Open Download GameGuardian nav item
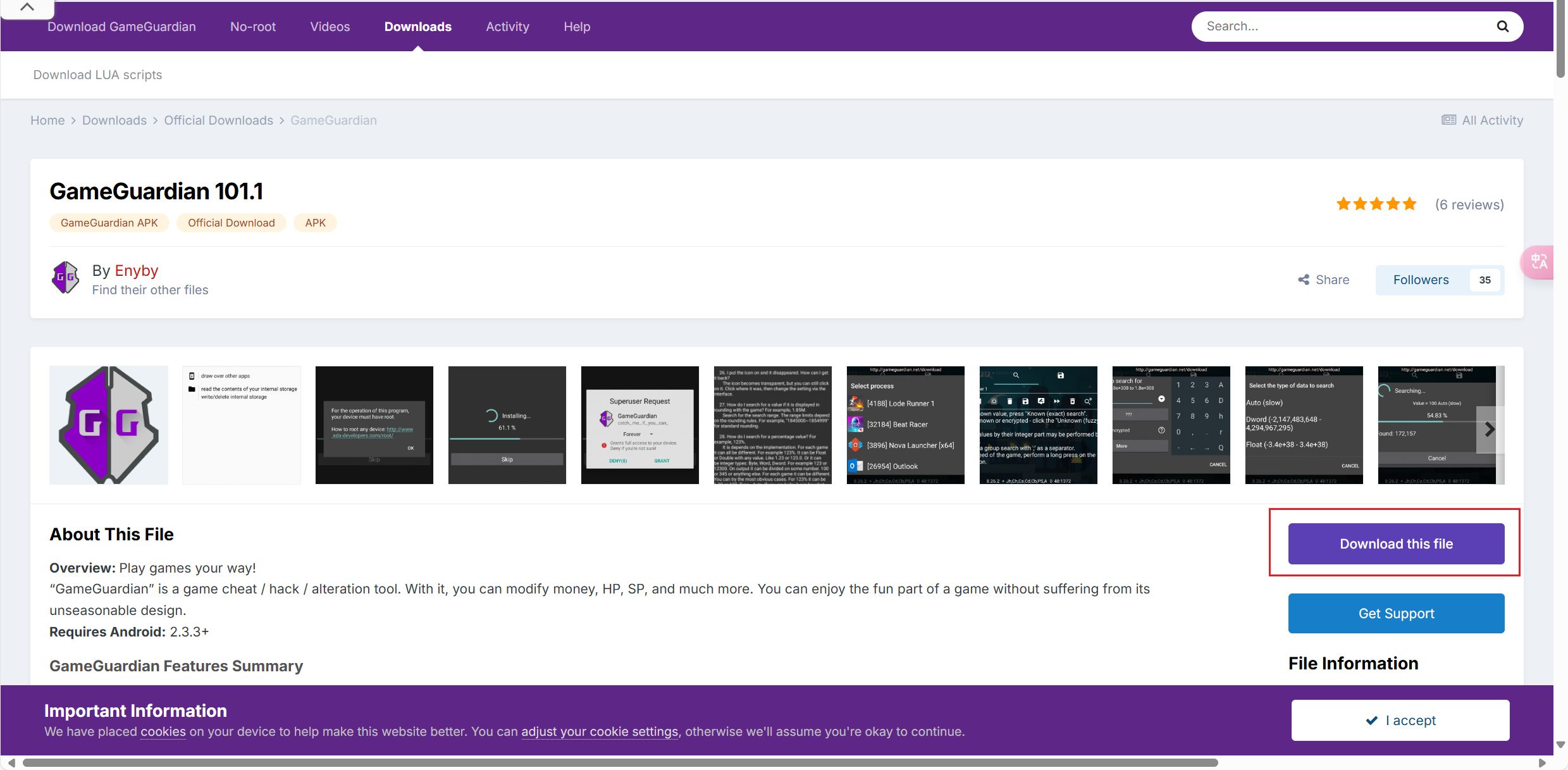 (x=121, y=27)
